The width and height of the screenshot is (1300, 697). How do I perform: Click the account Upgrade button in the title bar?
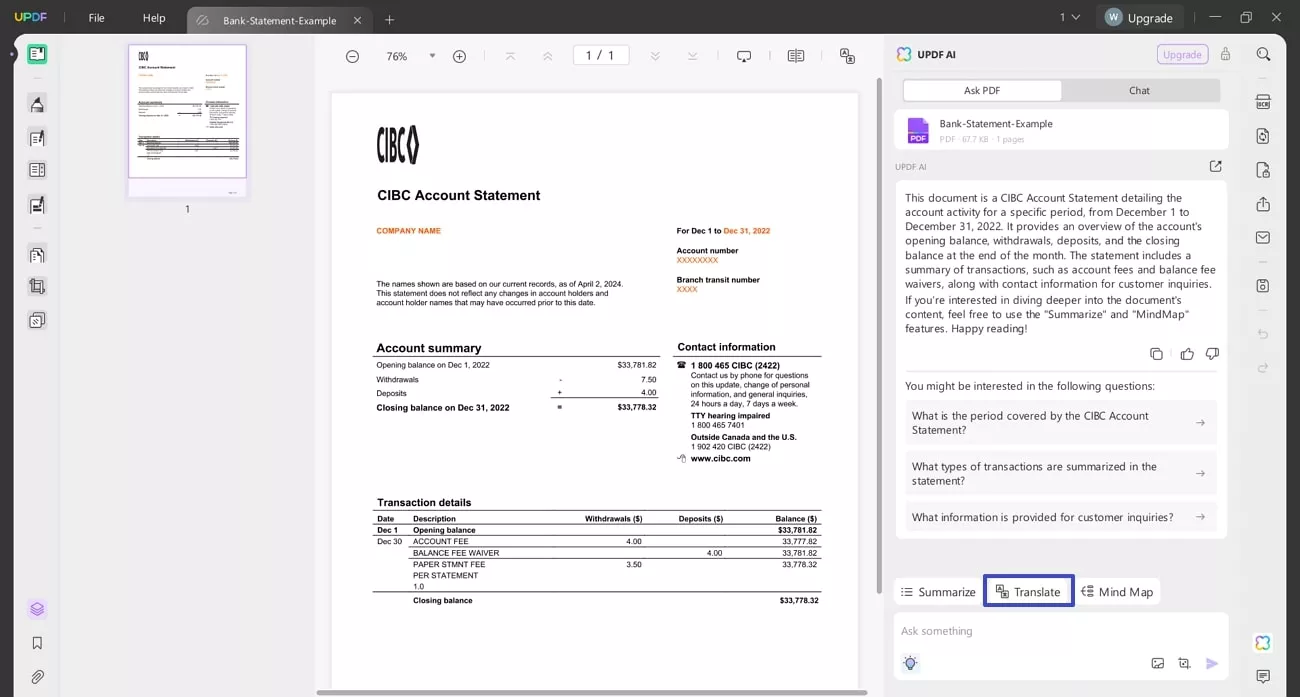1139,17
